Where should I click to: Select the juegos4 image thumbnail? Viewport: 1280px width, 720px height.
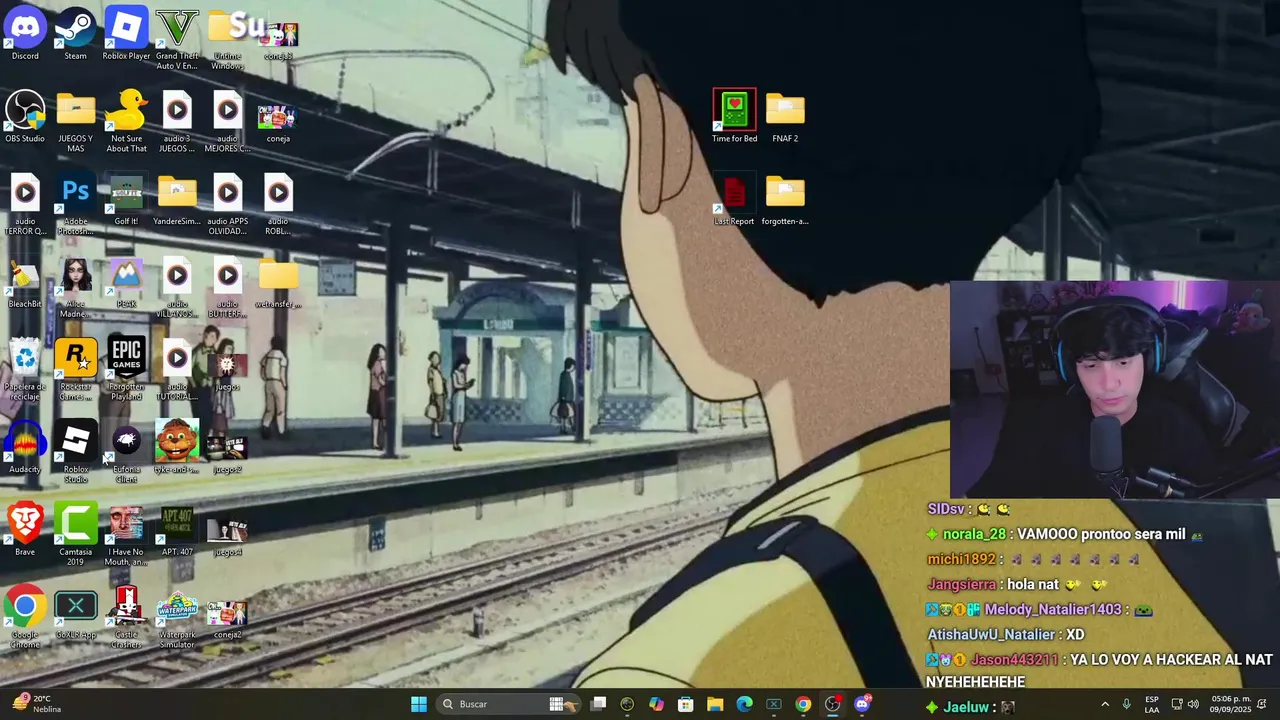(227, 532)
